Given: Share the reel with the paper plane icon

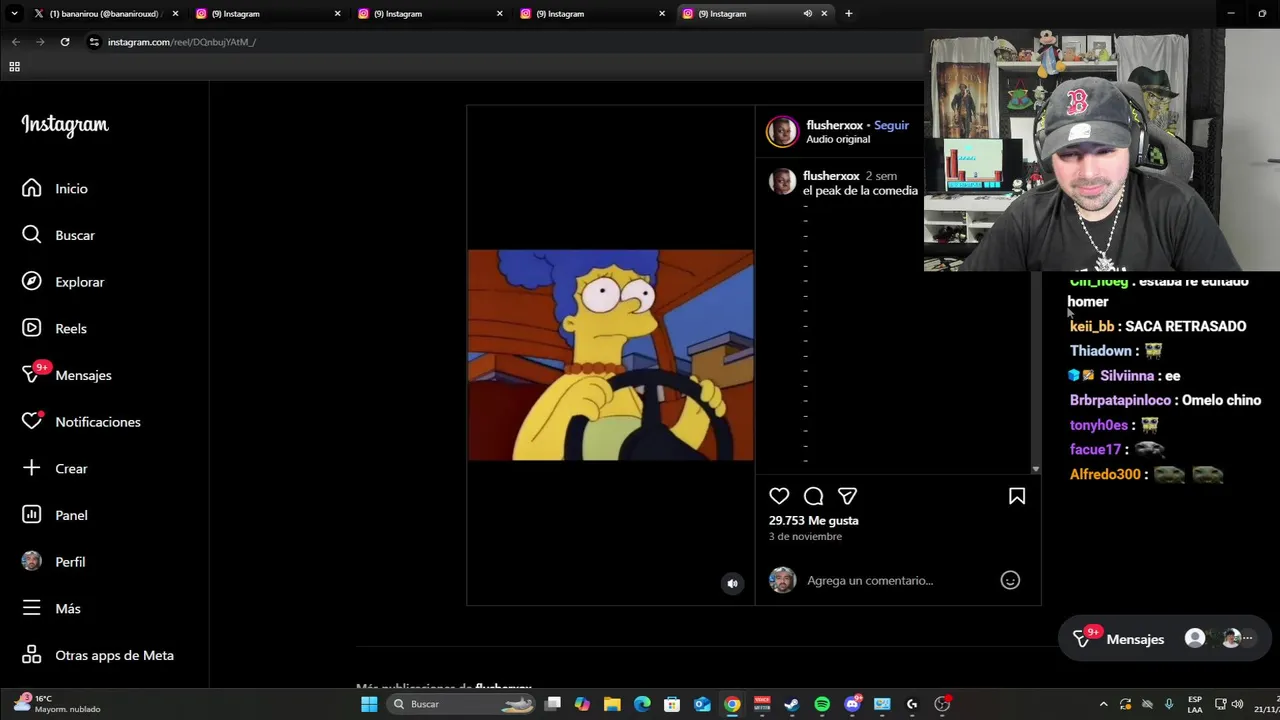Looking at the screenshot, I should 847,496.
